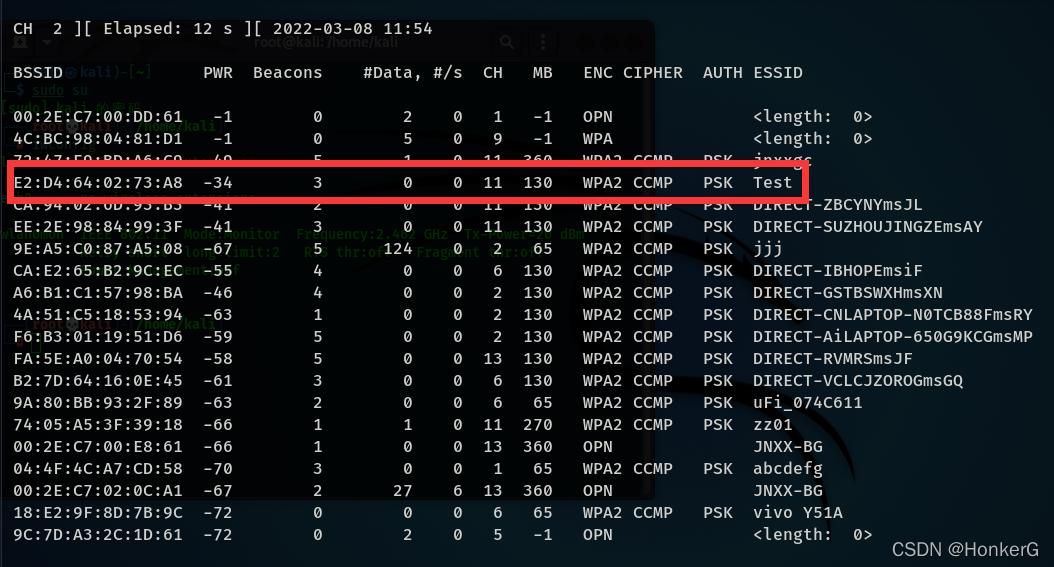Select BSSID EE:2E:98:84:99:3F
The height and width of the screenshot is (567, 1054).
coord(97,227)
